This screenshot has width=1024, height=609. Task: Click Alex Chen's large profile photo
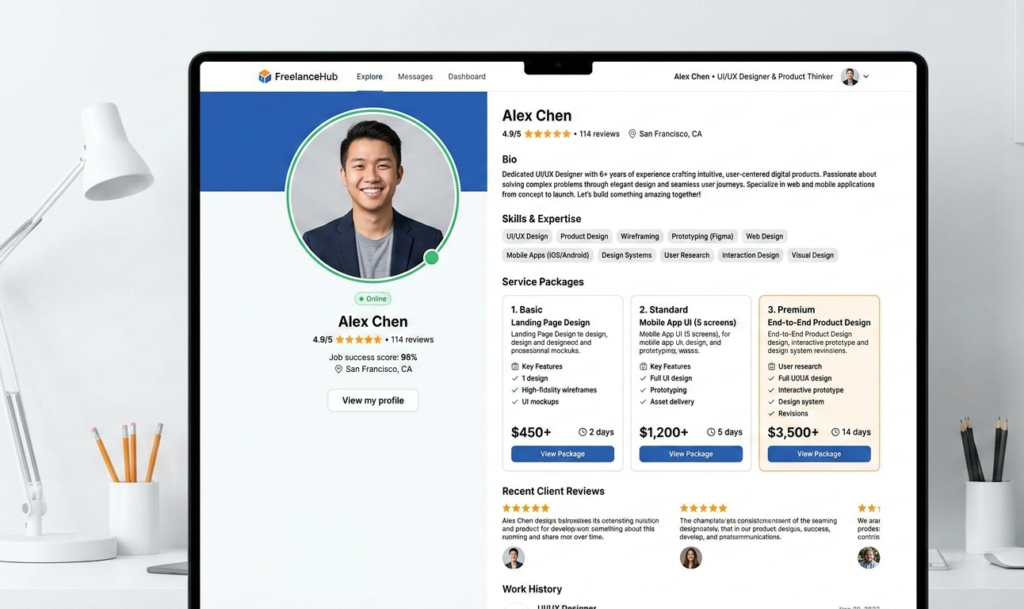[372, 194]
